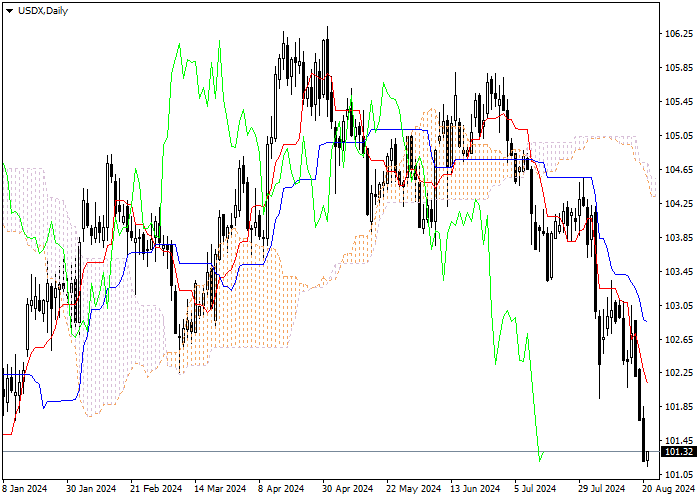Click the 102.25 price axis label

679,373
